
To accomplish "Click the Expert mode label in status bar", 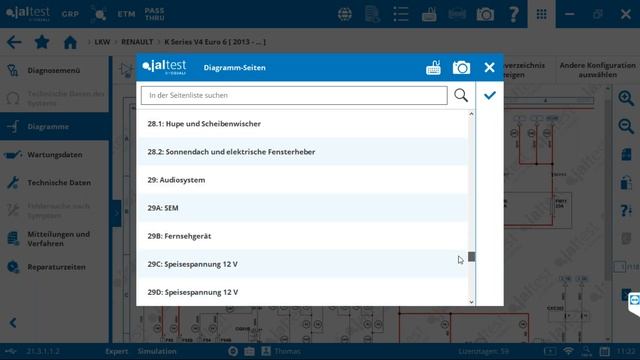I will (x=117, y=351).
